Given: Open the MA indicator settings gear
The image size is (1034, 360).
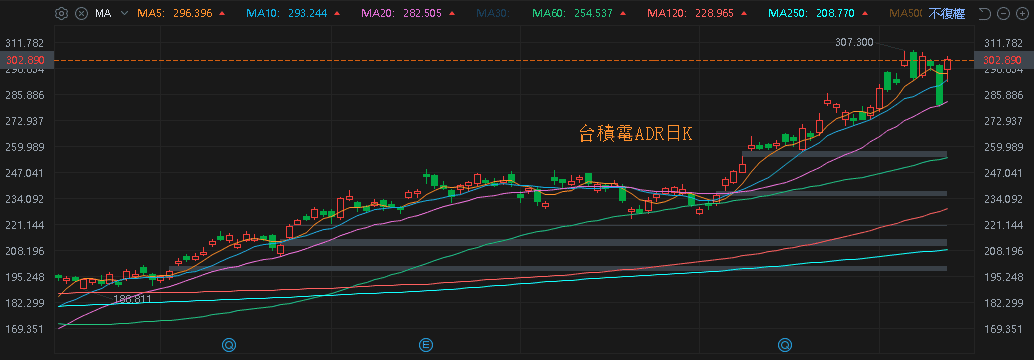Looking at the screenshot, I should pyautogui.click(x=61, y=13).
